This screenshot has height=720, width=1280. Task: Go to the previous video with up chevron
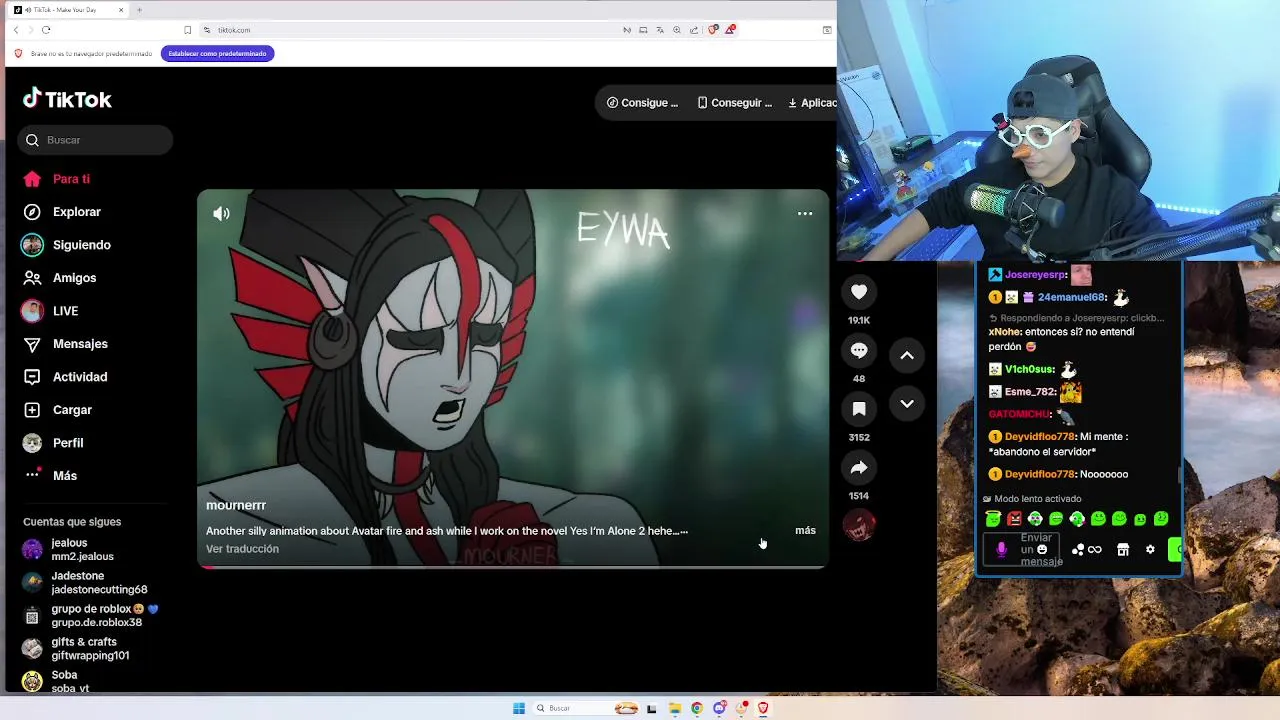[x=907, y=355]
